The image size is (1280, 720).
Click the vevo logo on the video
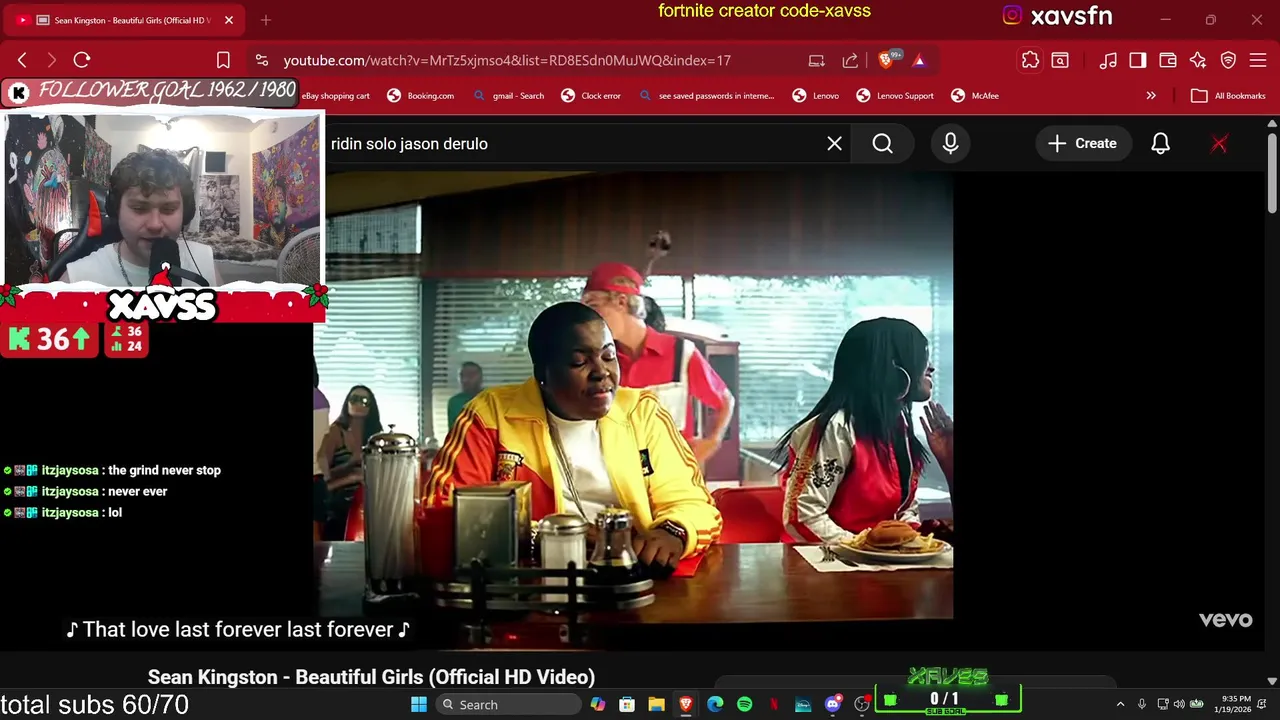pyautogui.click(x=1226, y=620)
